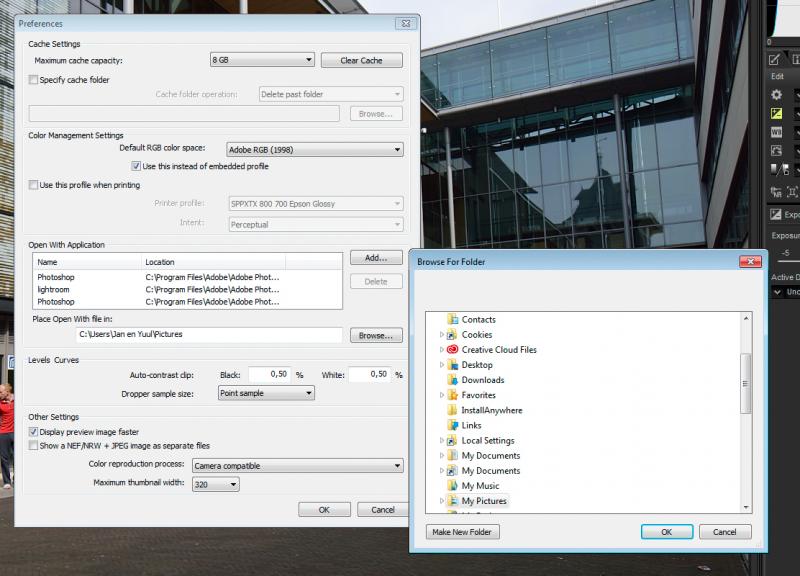Expand the Cookies folder tree node
Screen dimensions: 800x576
(441, 335)
